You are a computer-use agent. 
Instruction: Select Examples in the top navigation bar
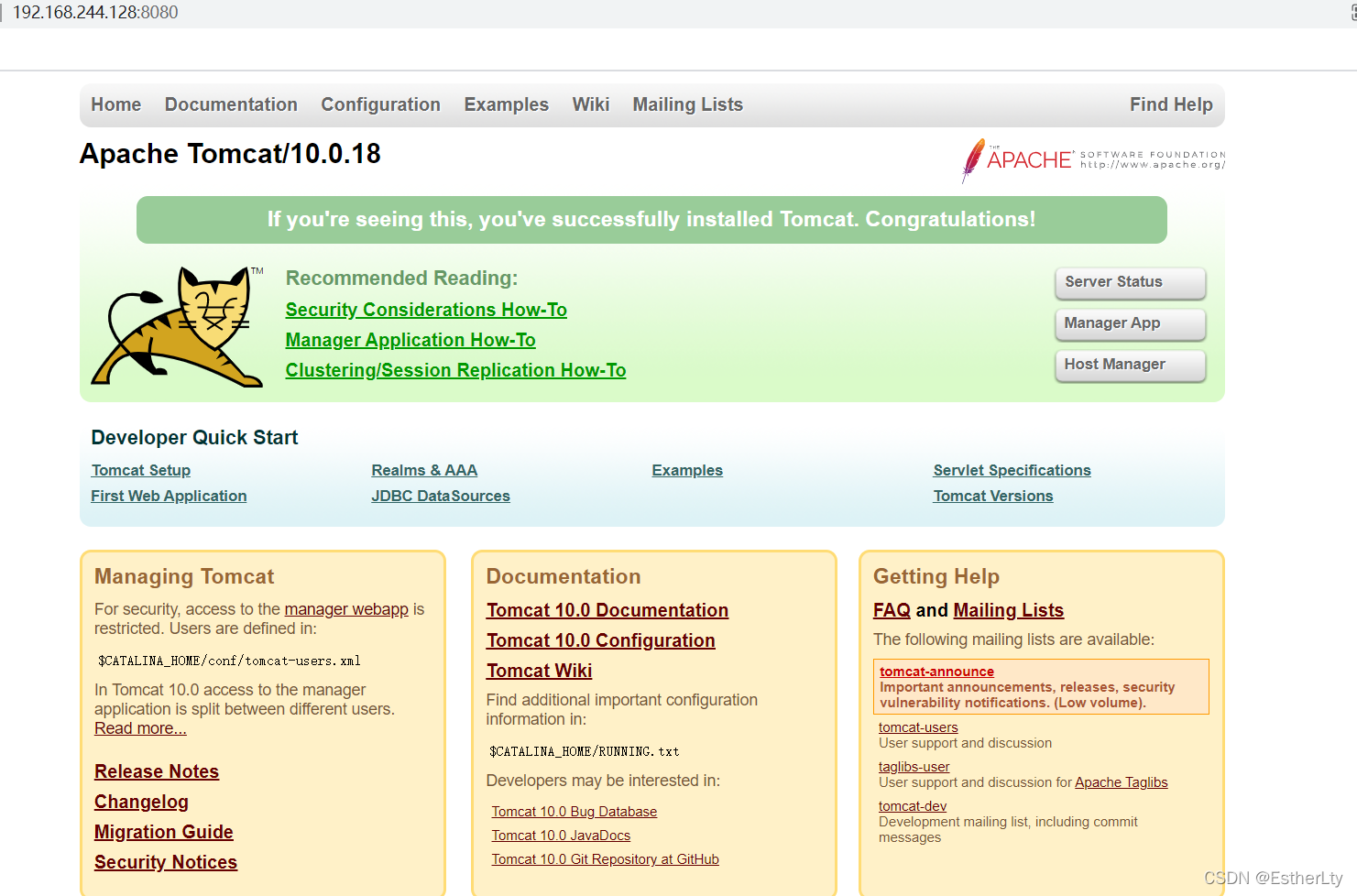pos(506,104)
